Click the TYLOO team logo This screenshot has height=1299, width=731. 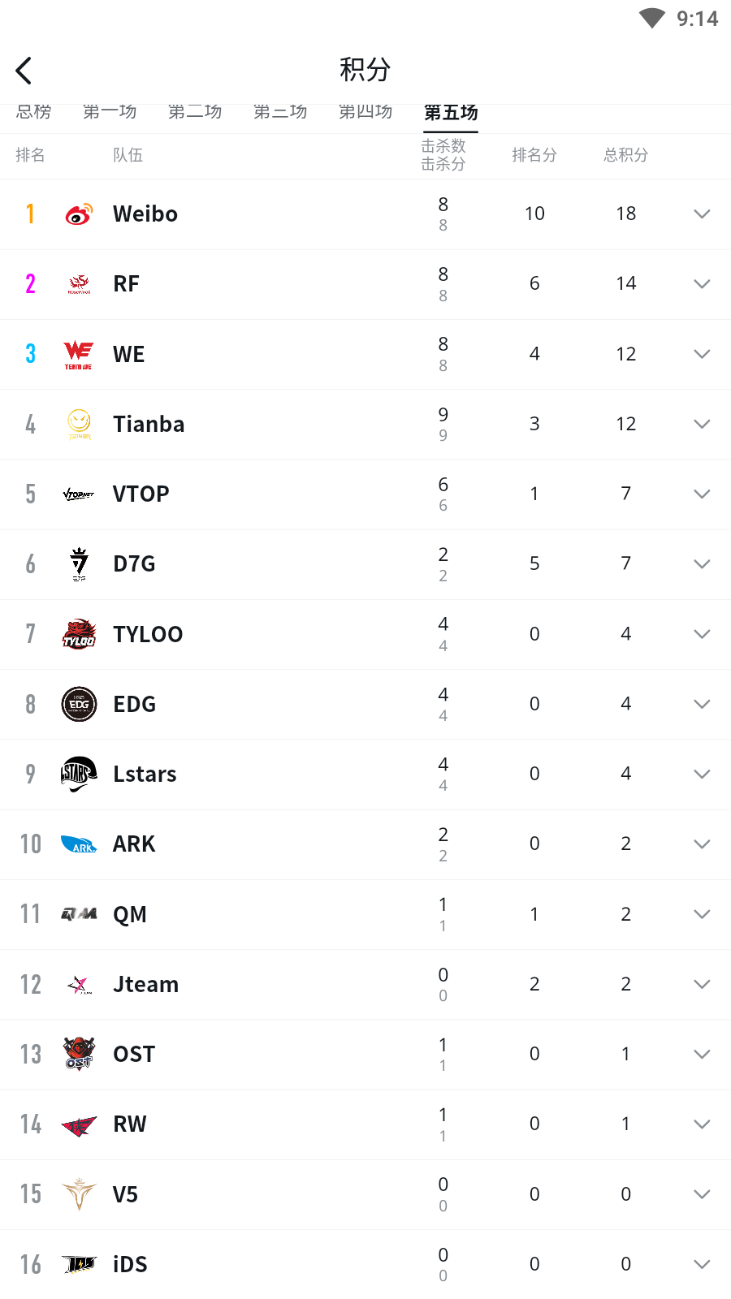coord(79,634)
